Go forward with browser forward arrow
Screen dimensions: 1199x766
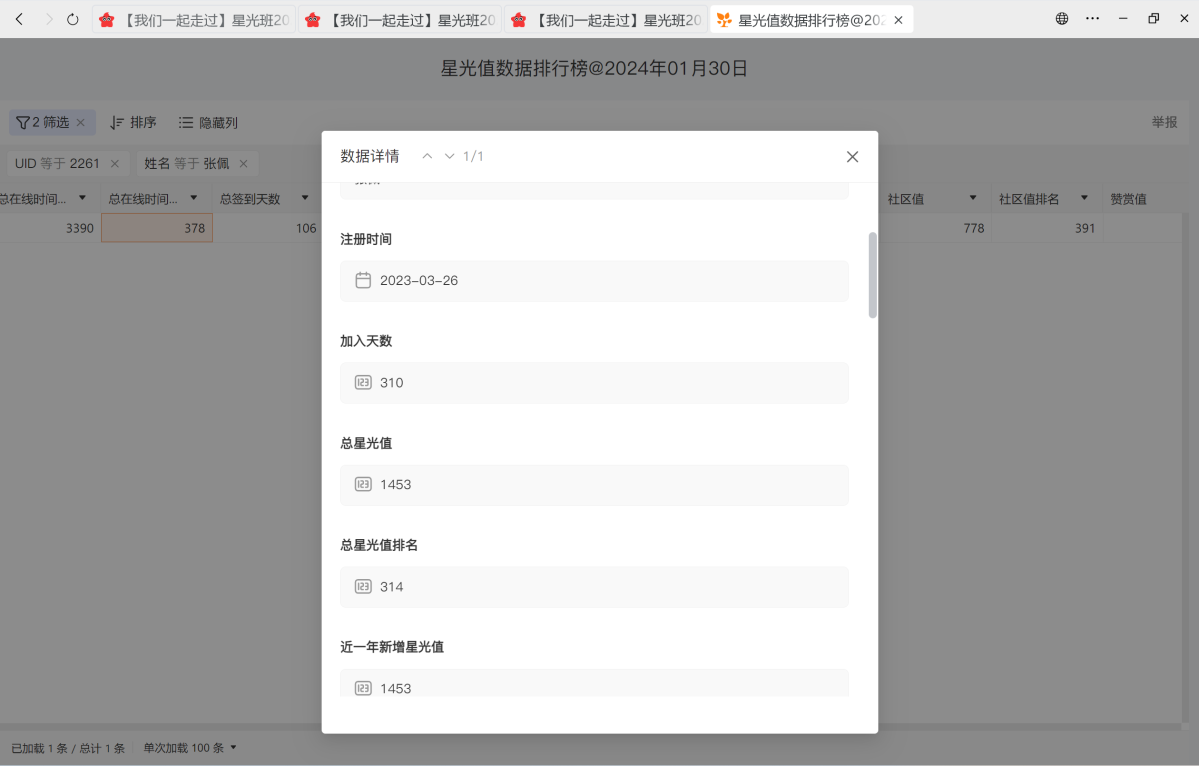pyautogui.click(x=48, y=19)
